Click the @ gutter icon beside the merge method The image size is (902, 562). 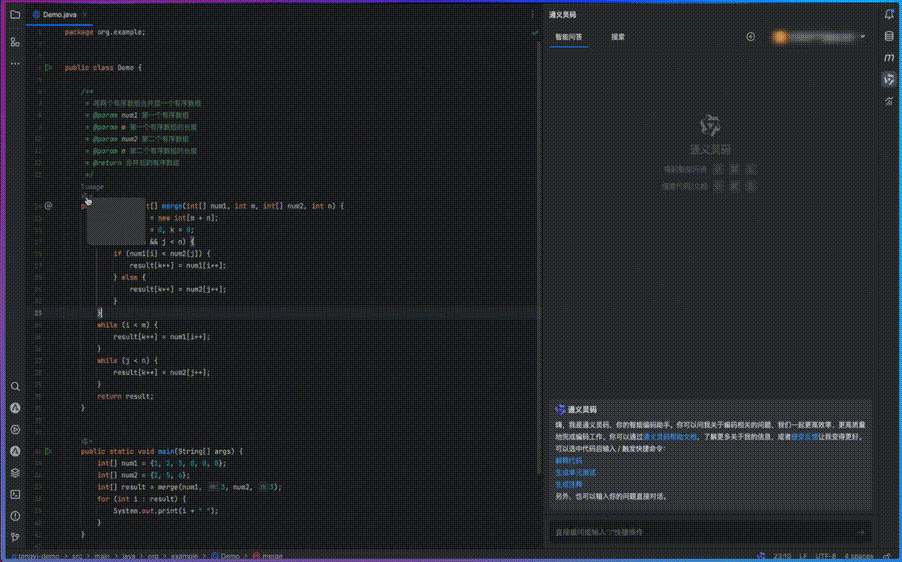click(x=48, y=205)
